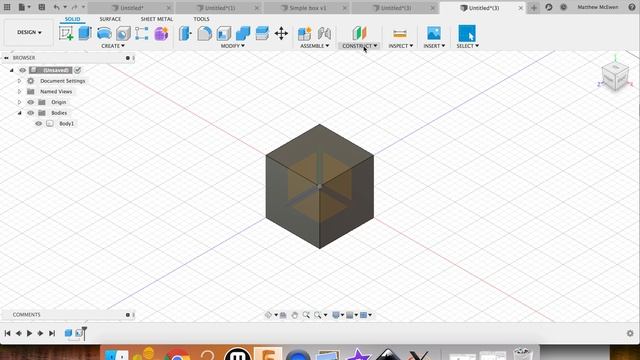Screen dimensions: 640x360
Task: Collapse the (Unsaved) root node
Action: (x=11, y=70)
